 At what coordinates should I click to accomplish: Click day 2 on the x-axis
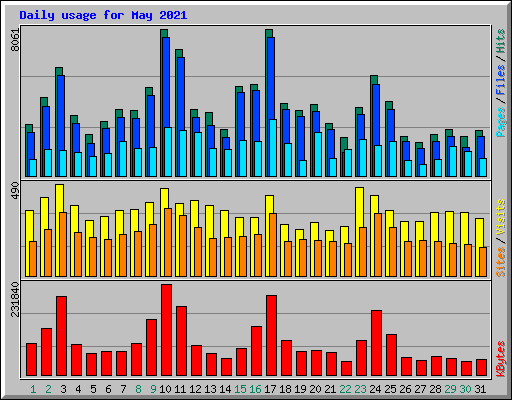(48, 389)
